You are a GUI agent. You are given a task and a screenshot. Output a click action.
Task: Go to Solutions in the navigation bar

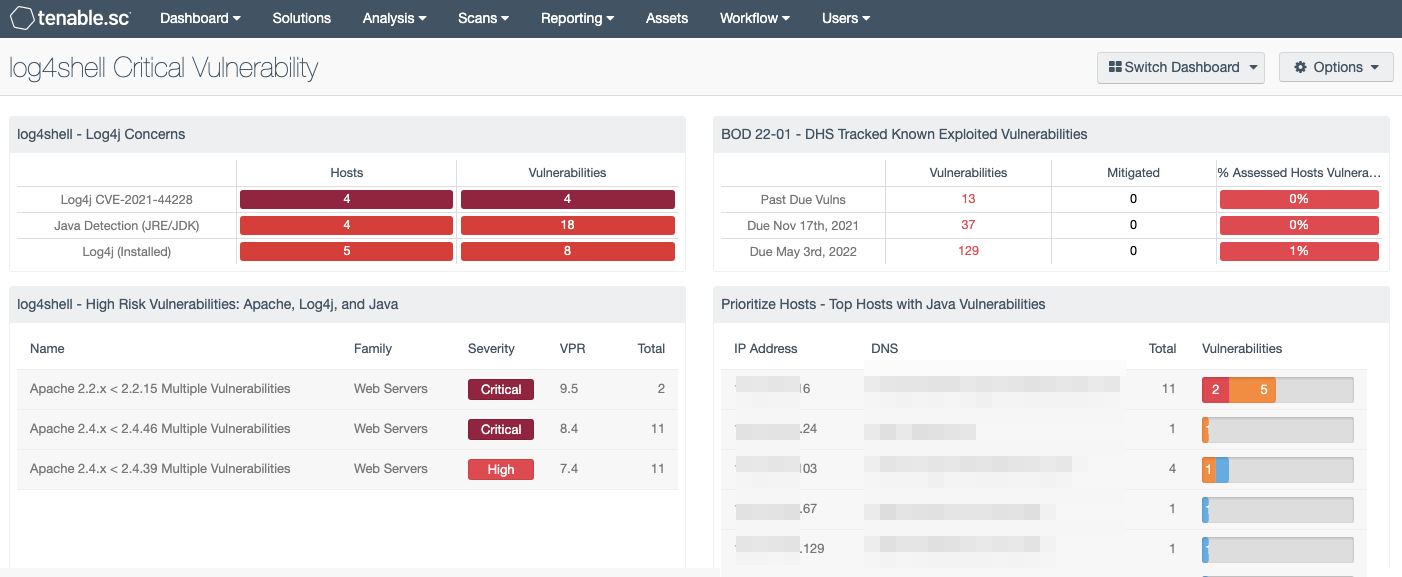click(x=302, y=18)
